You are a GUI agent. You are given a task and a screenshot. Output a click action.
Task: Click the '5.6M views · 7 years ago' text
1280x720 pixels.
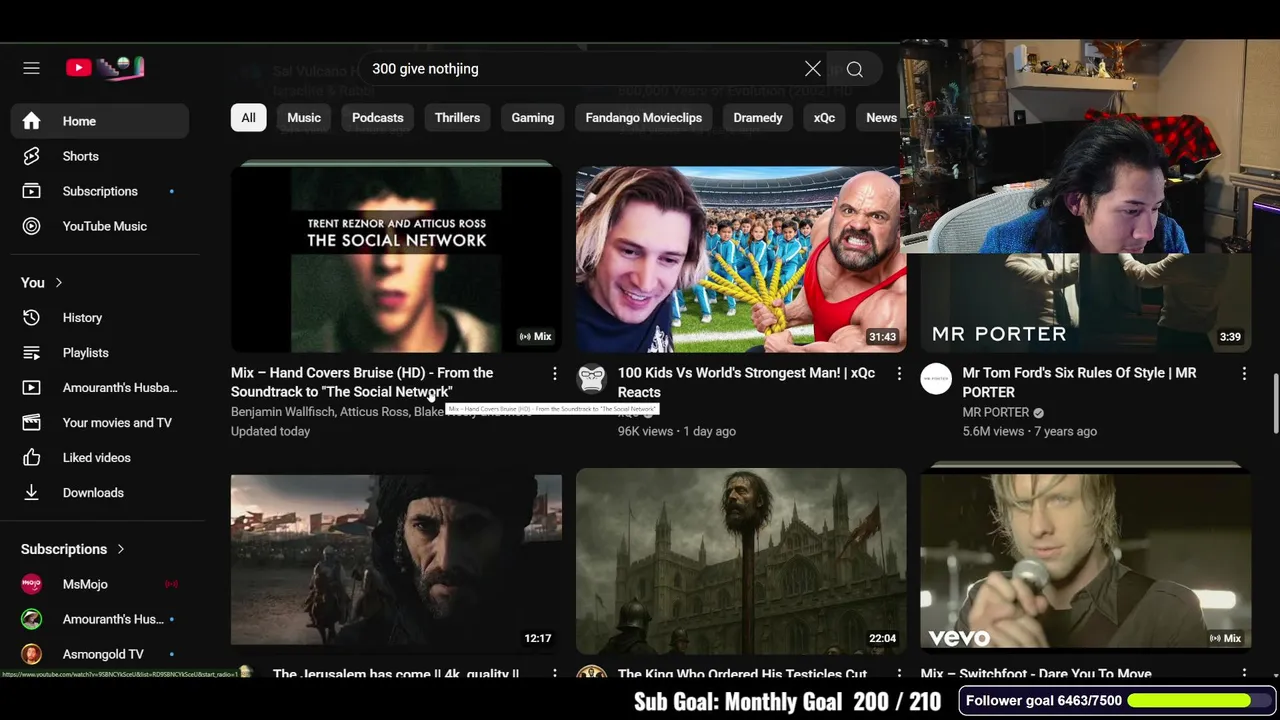click(1029, 431)
